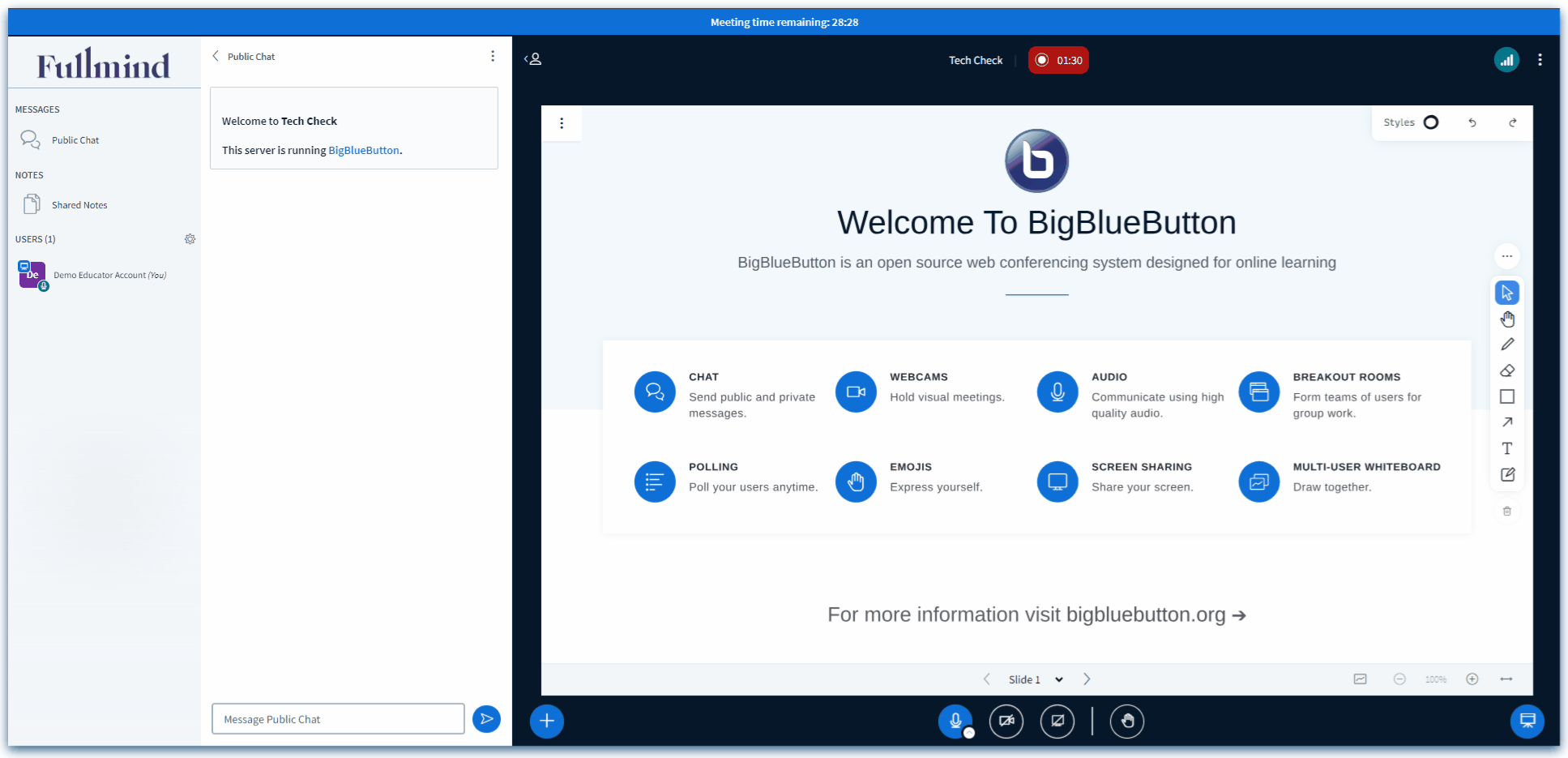Toggle the users and messages panel
Viewport: 1568px width, 758px height.
tap(533, 59)
